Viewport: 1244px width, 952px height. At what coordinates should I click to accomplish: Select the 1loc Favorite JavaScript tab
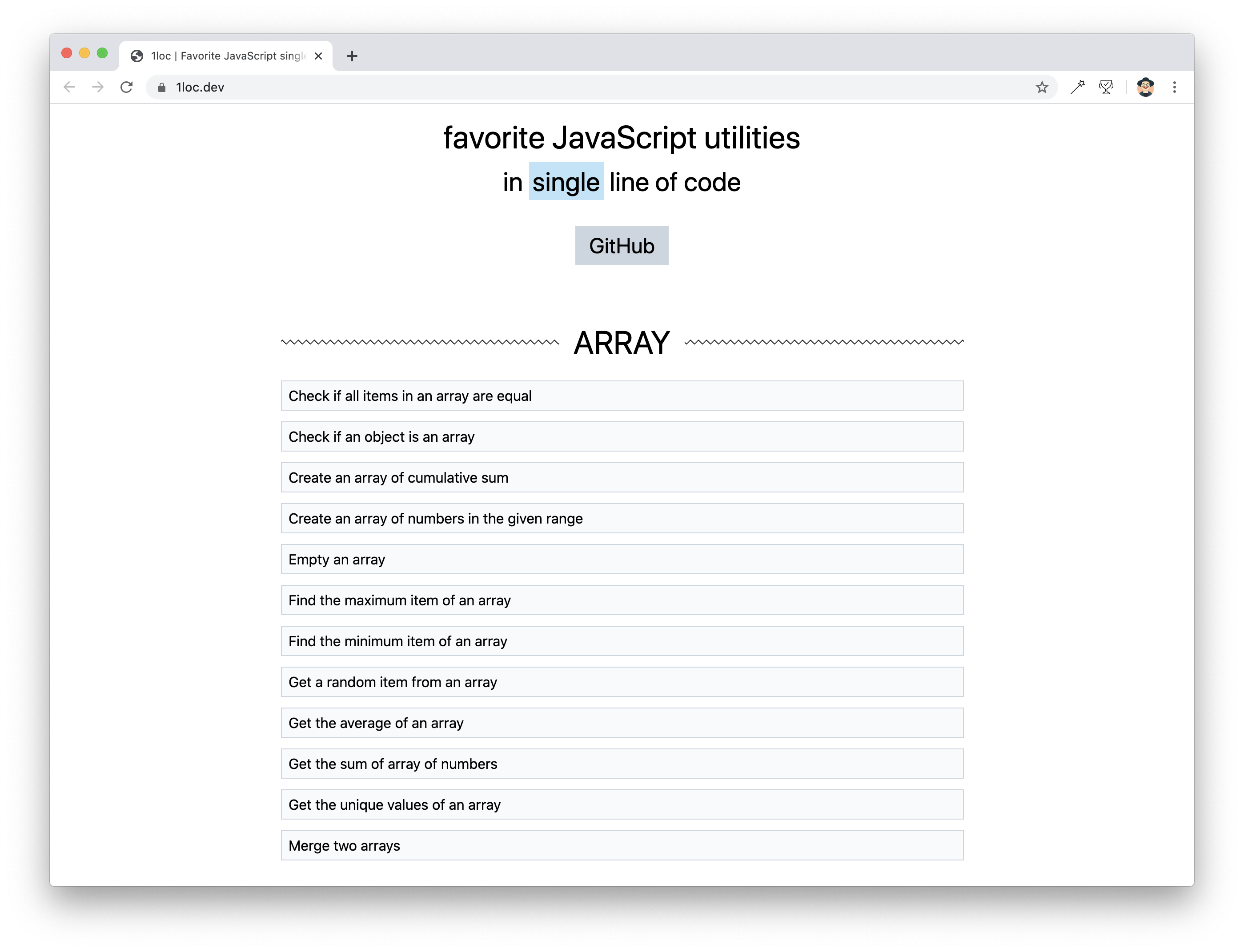pyautogui.click(x=227, y=56)
